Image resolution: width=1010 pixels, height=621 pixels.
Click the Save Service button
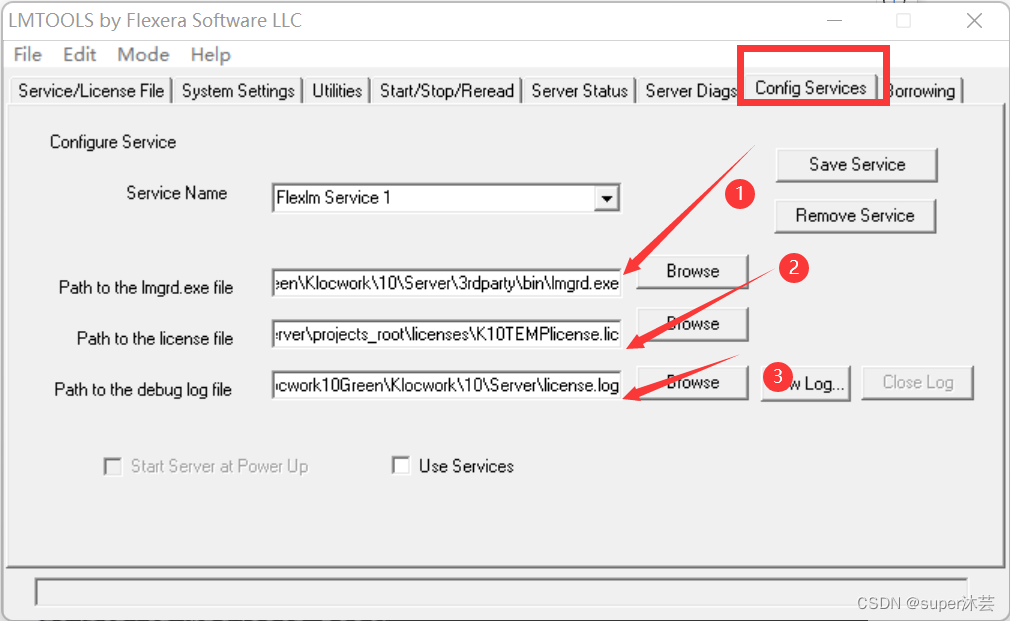(x=856, y=165)
